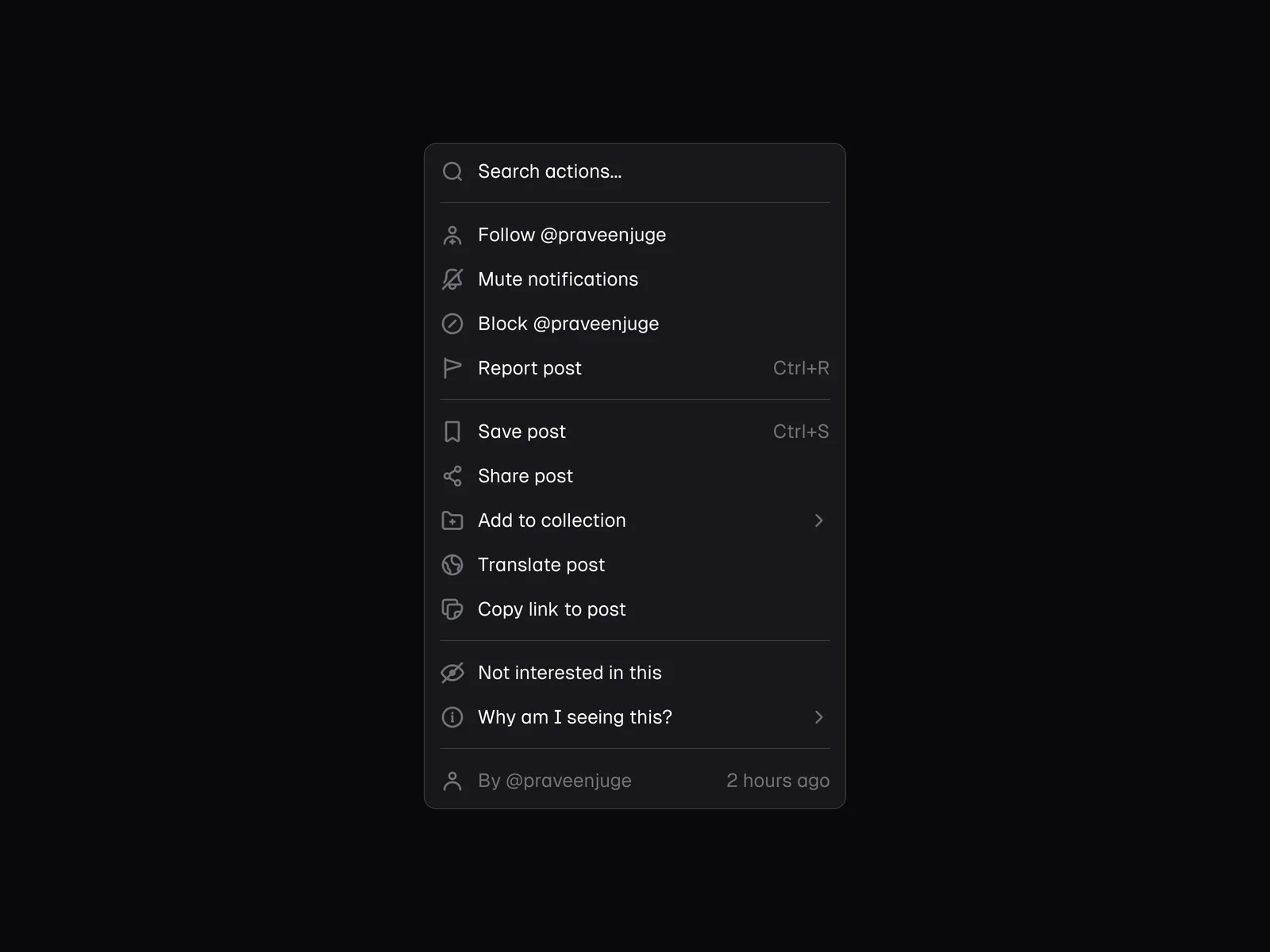The image size is (1270, 952).
Task: Click the block circle icon
Action: click(x=452, y=324)
